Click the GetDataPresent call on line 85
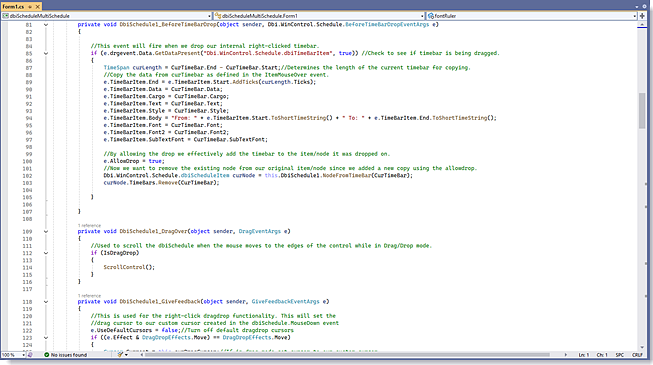The width and height of the screenshot is (653, 365). pos(177,53)
